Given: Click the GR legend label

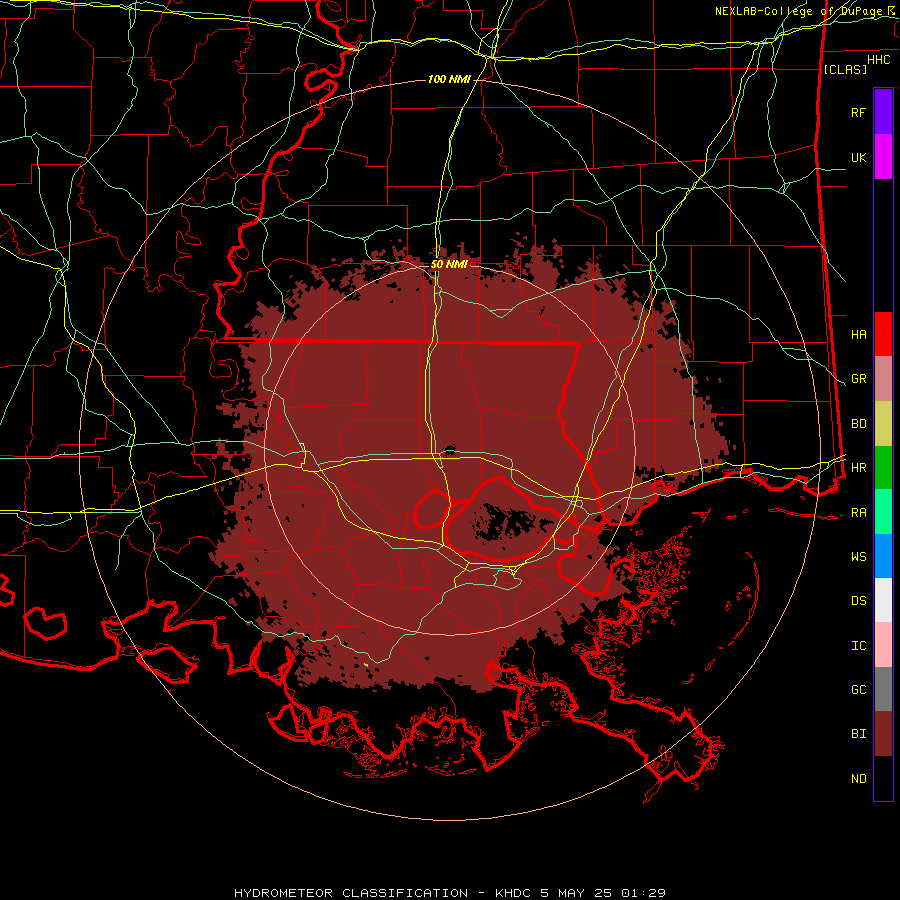Looking at the screenshot, I should coord(858,379).
